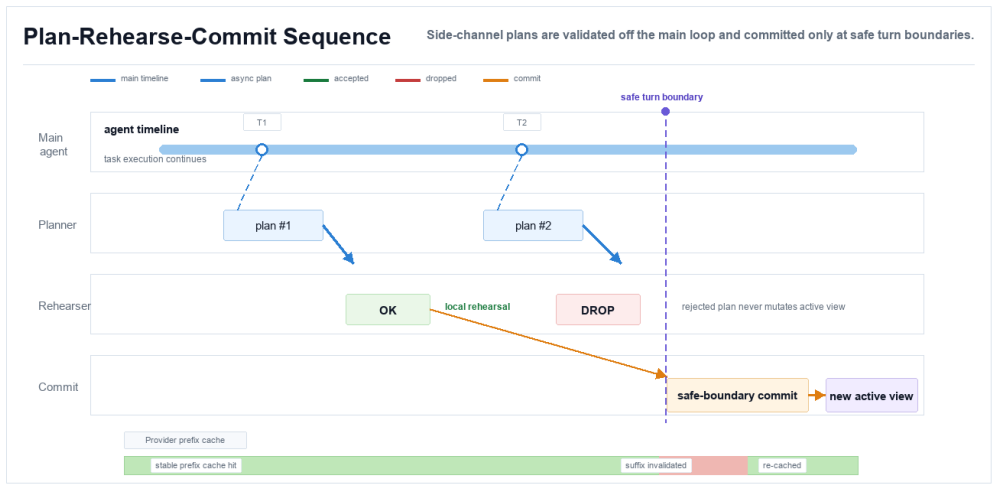
Task: Click the re-cached label
Action: coord(782,465)
